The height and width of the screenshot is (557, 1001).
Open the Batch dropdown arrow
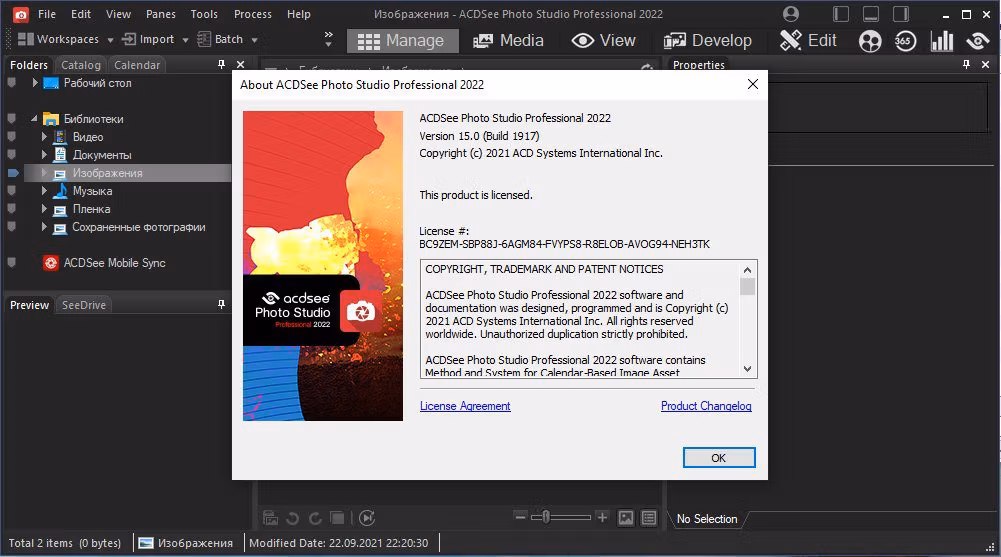254,40
